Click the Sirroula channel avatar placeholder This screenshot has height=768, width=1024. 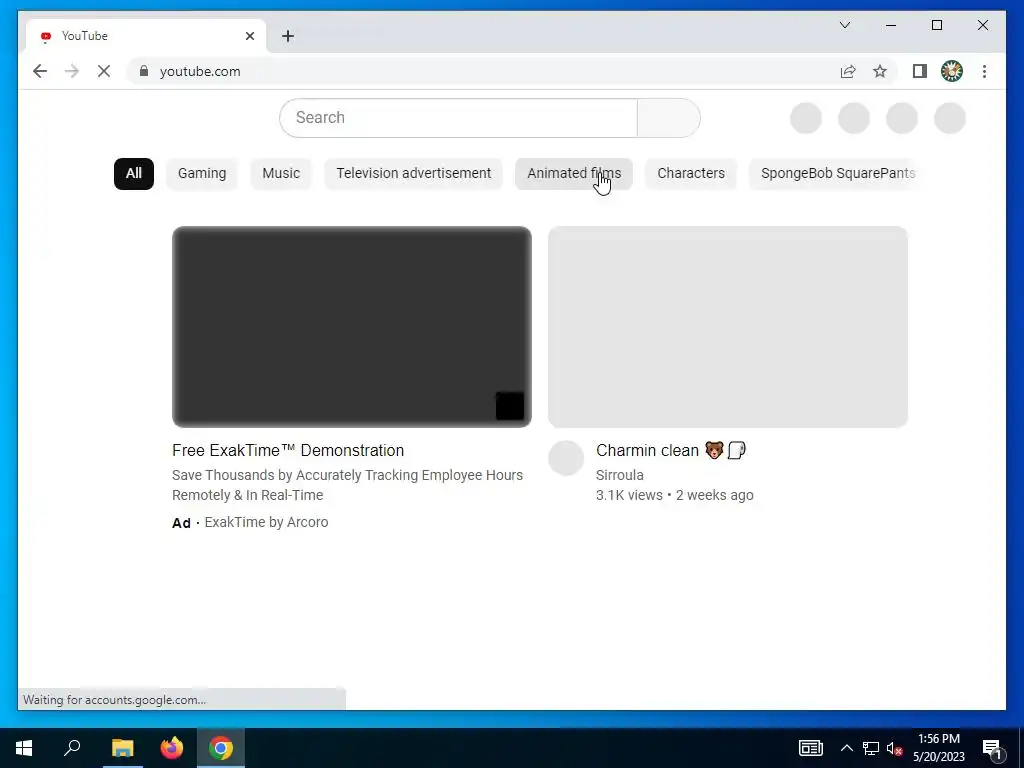point(566,458)
